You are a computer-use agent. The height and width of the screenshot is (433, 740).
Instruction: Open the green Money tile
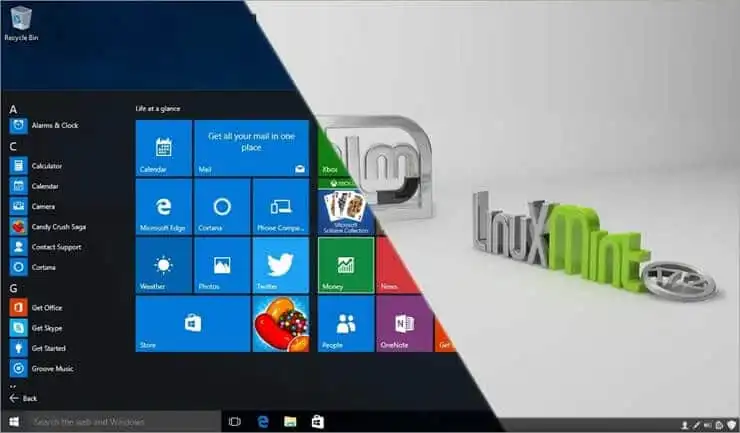coord(346,265)
